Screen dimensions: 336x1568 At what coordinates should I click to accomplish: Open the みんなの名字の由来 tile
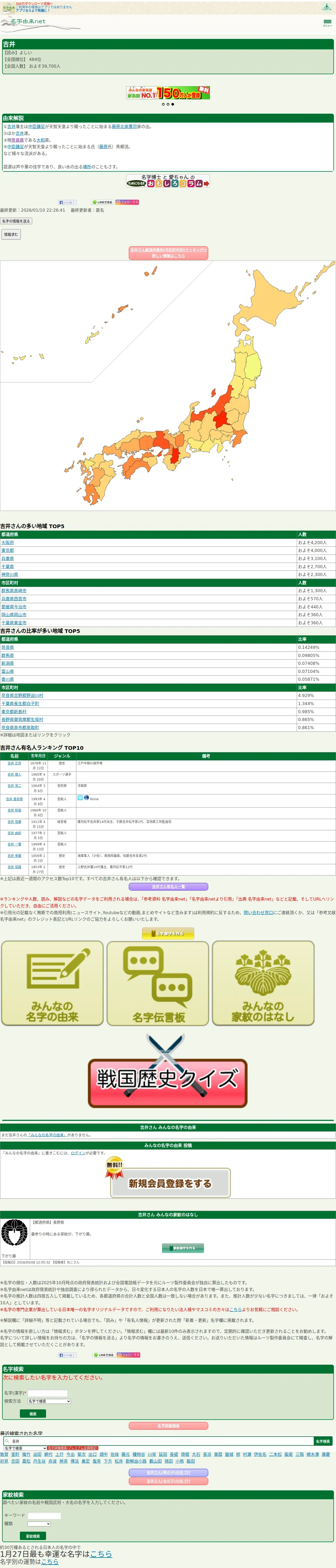click(x=52, y=983)
